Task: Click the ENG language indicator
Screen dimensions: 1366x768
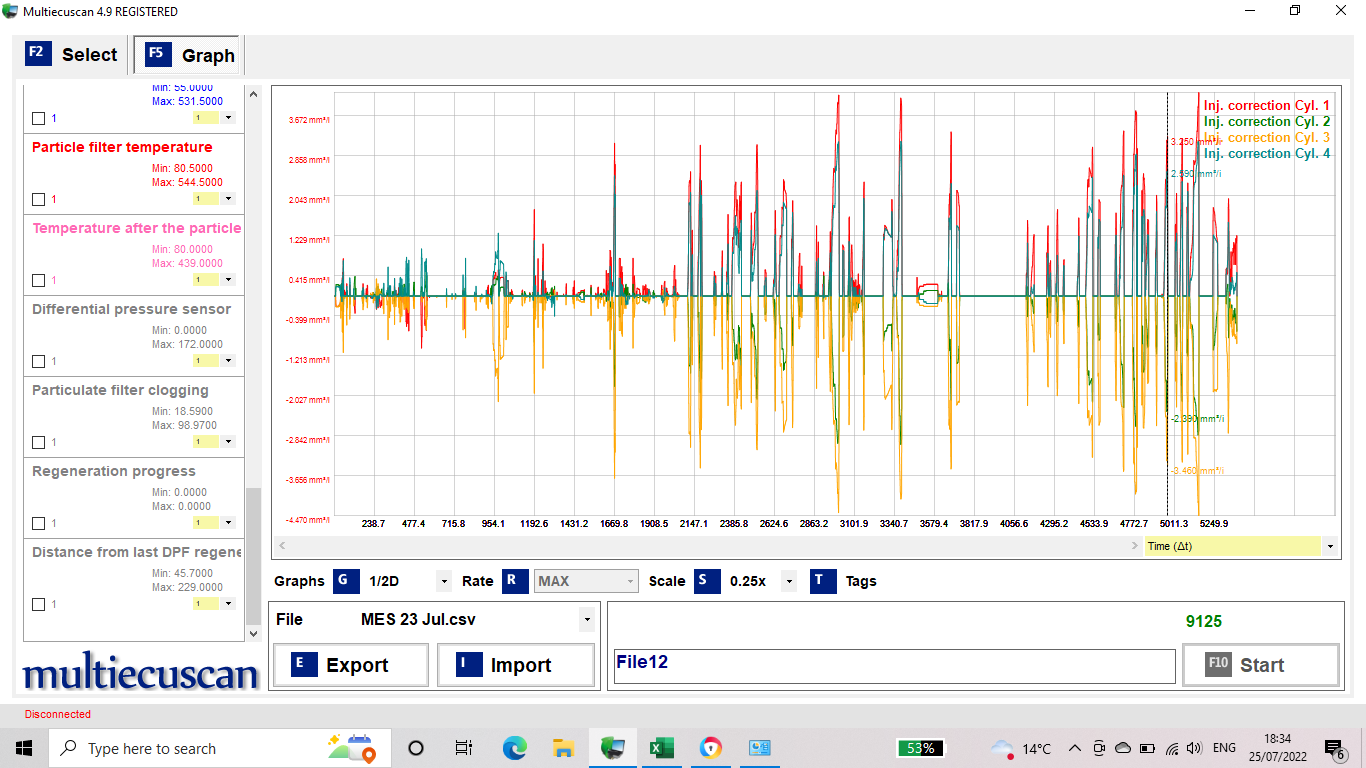Action: (x=1224, y=748)
